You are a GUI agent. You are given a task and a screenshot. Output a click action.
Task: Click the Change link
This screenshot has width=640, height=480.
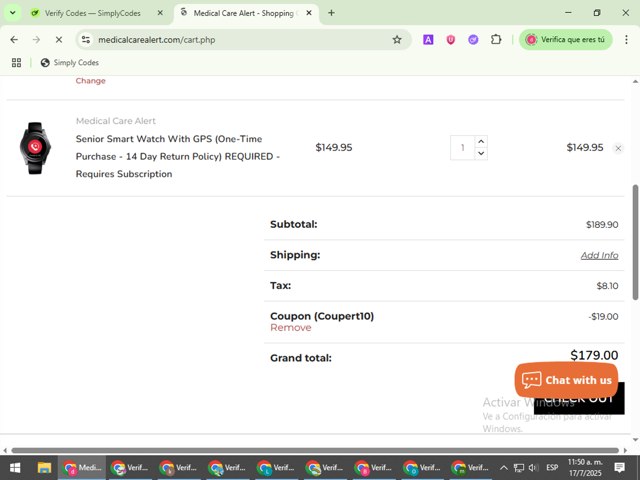91,81
